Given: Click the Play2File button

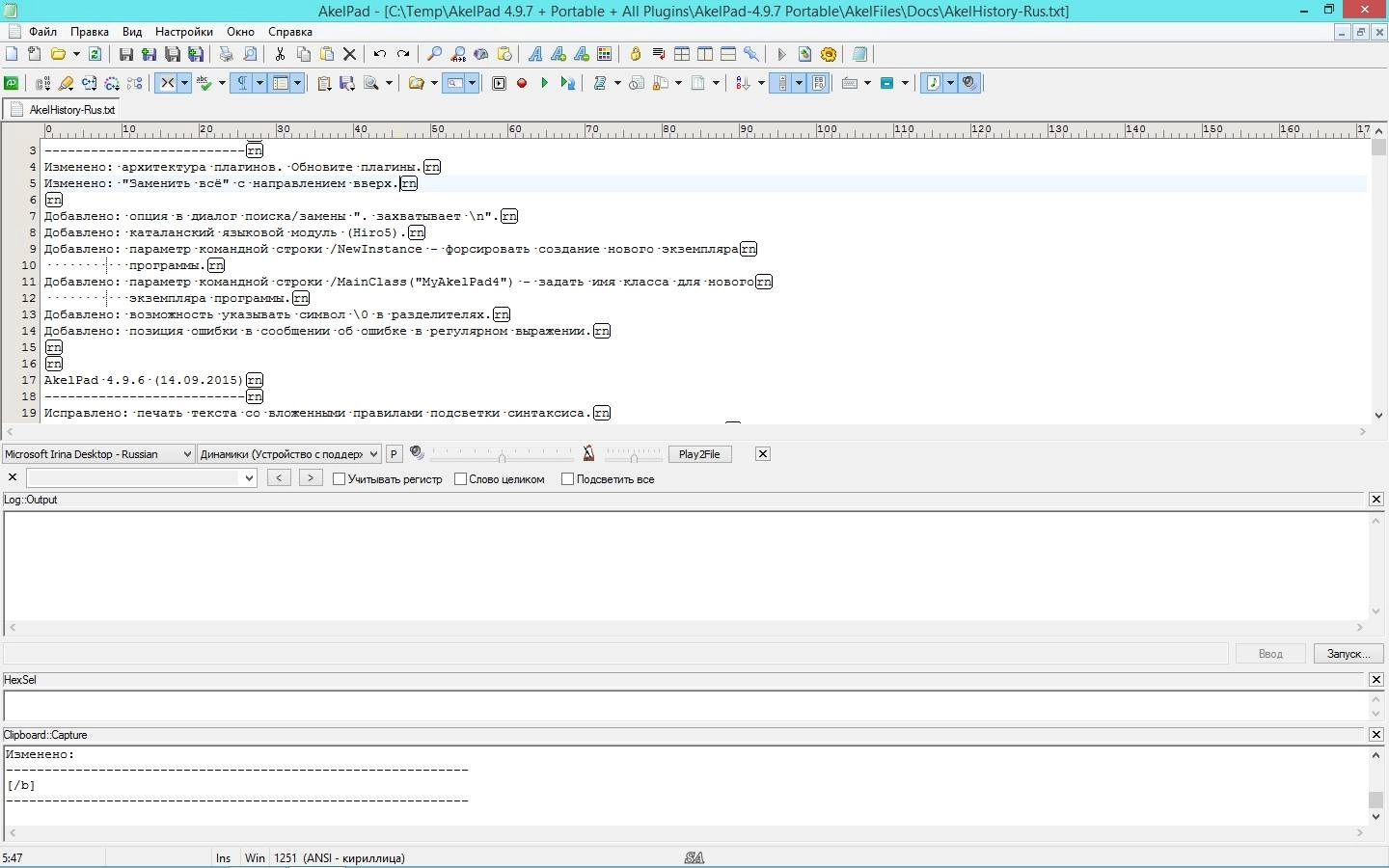Looking at the screenshot, I should coord(699,454).
